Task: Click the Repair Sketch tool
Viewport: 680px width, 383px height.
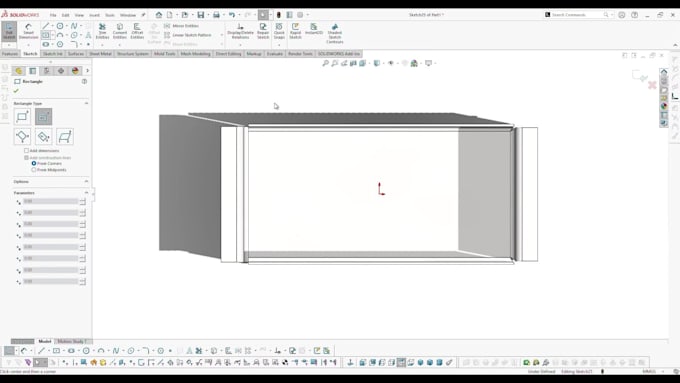Action: pos(263,31)
